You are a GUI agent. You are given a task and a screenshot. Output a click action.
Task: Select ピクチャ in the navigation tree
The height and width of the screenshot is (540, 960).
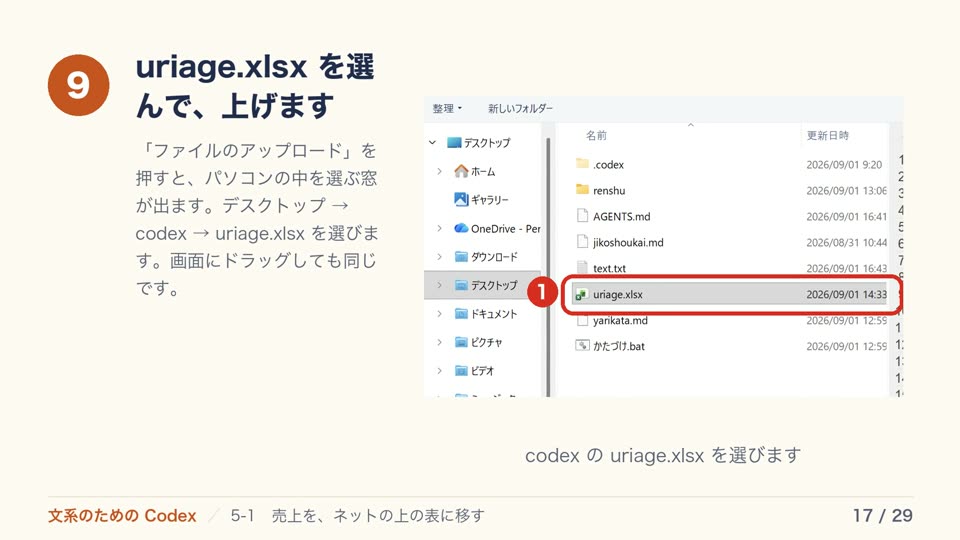pyautogui.click(x=486, y=342)
